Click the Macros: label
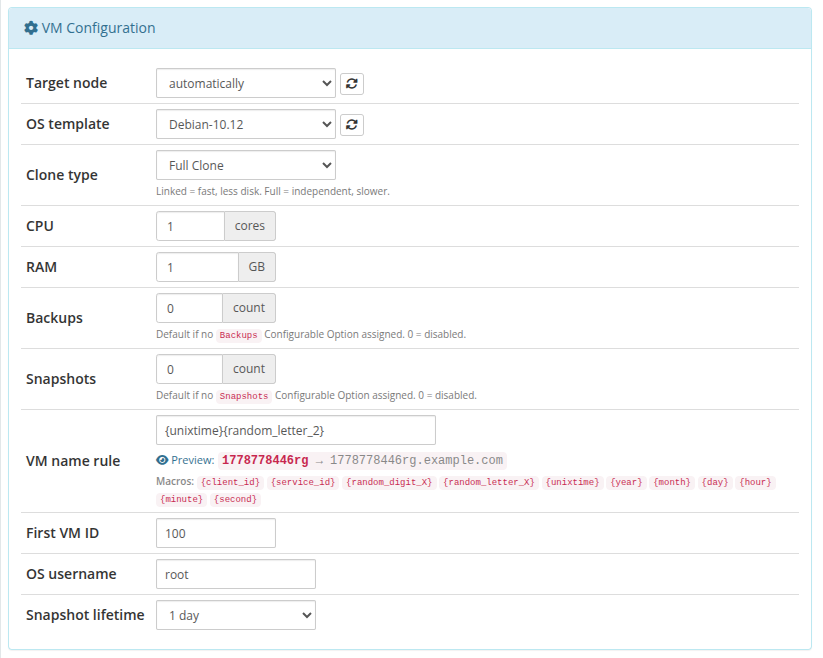This screenshot has height=658, width=823. (175, 481)
